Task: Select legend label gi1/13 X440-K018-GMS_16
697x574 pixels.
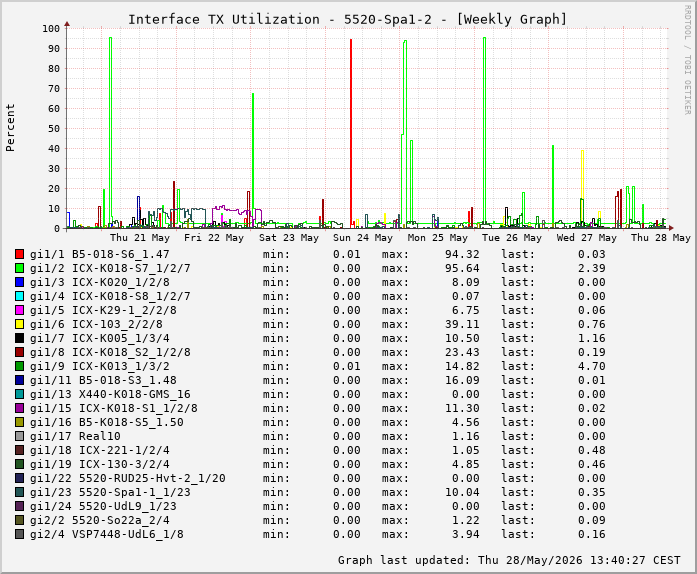Action: click(x=110, y=394)
